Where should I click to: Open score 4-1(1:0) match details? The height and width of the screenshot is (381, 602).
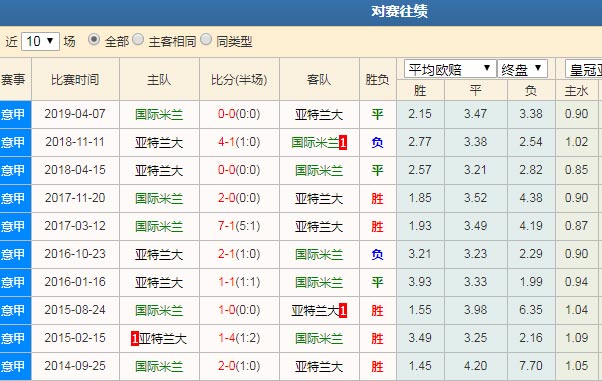[239, 142]
